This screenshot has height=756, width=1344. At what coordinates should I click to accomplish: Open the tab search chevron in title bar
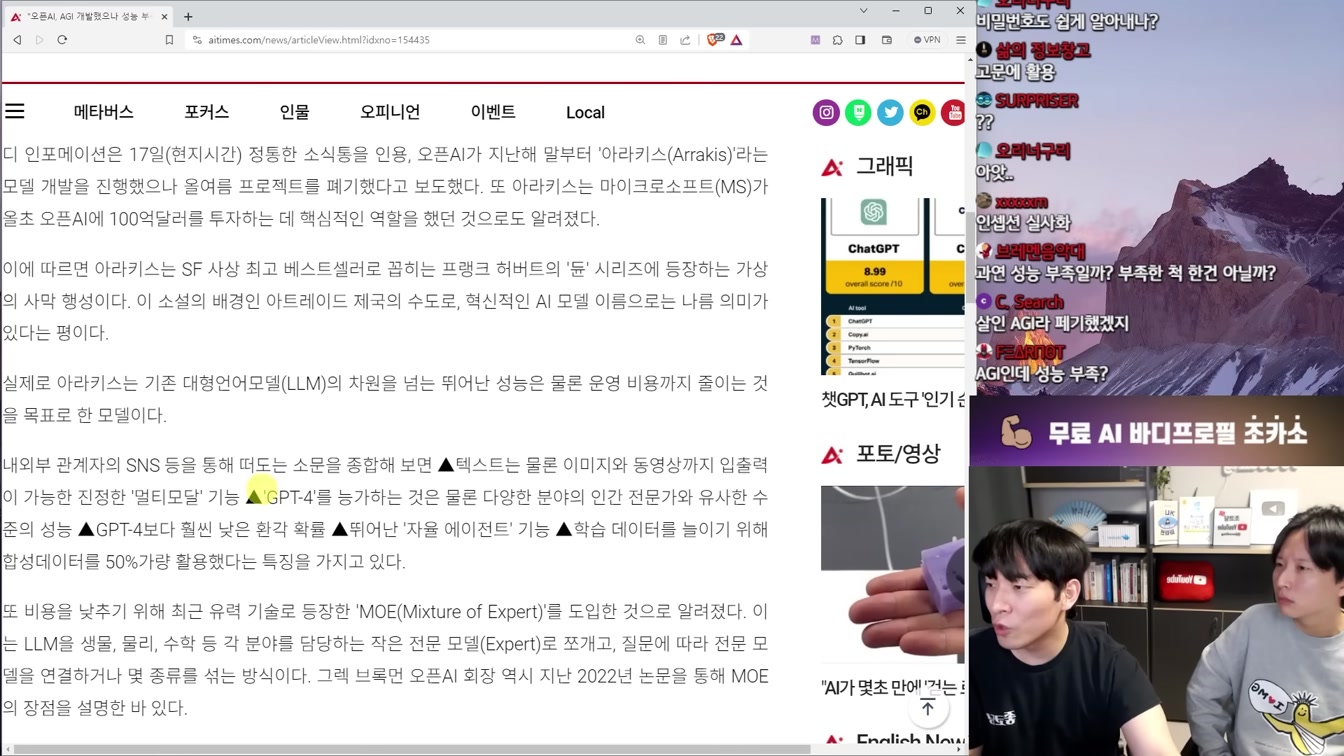point(863,11)
